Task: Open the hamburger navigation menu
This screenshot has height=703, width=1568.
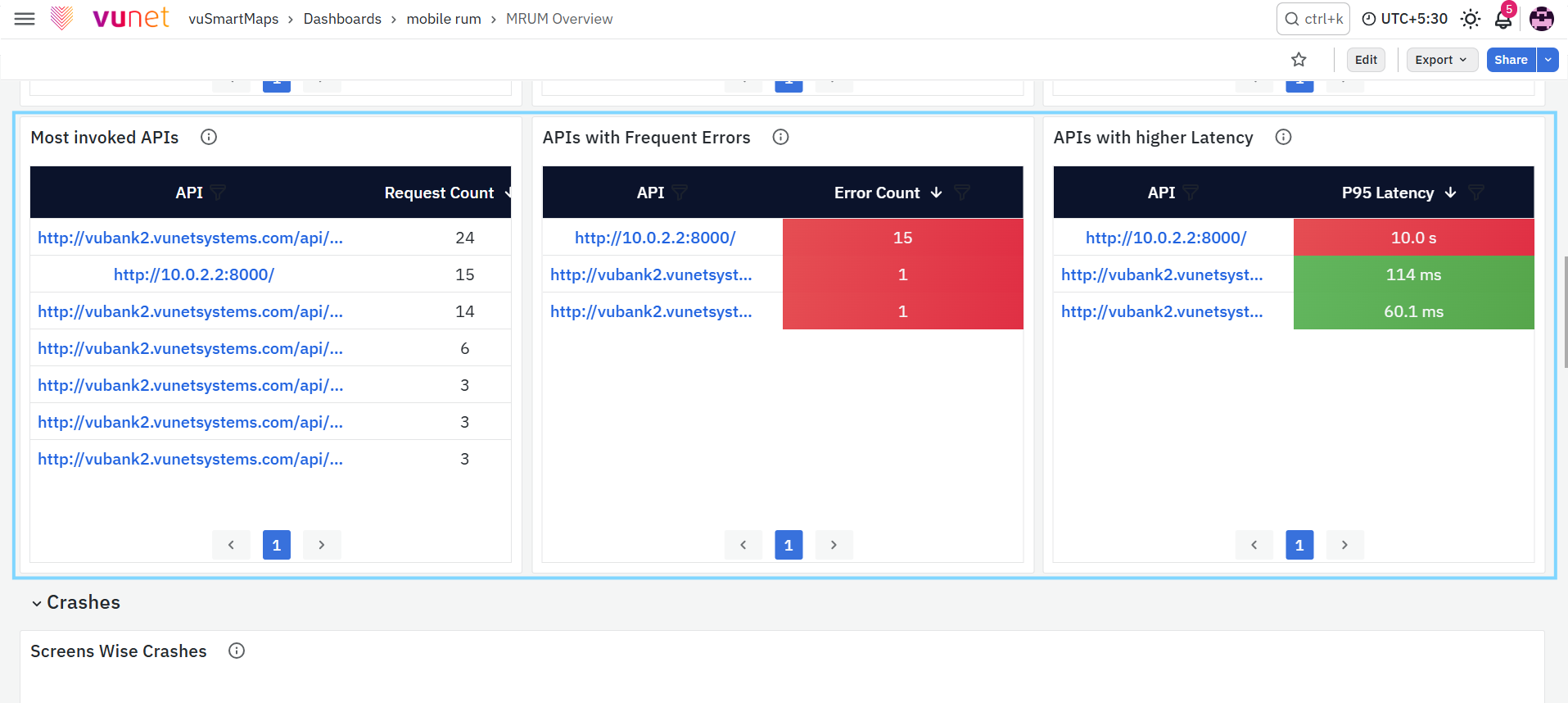Action: click(x=25, y=19)
